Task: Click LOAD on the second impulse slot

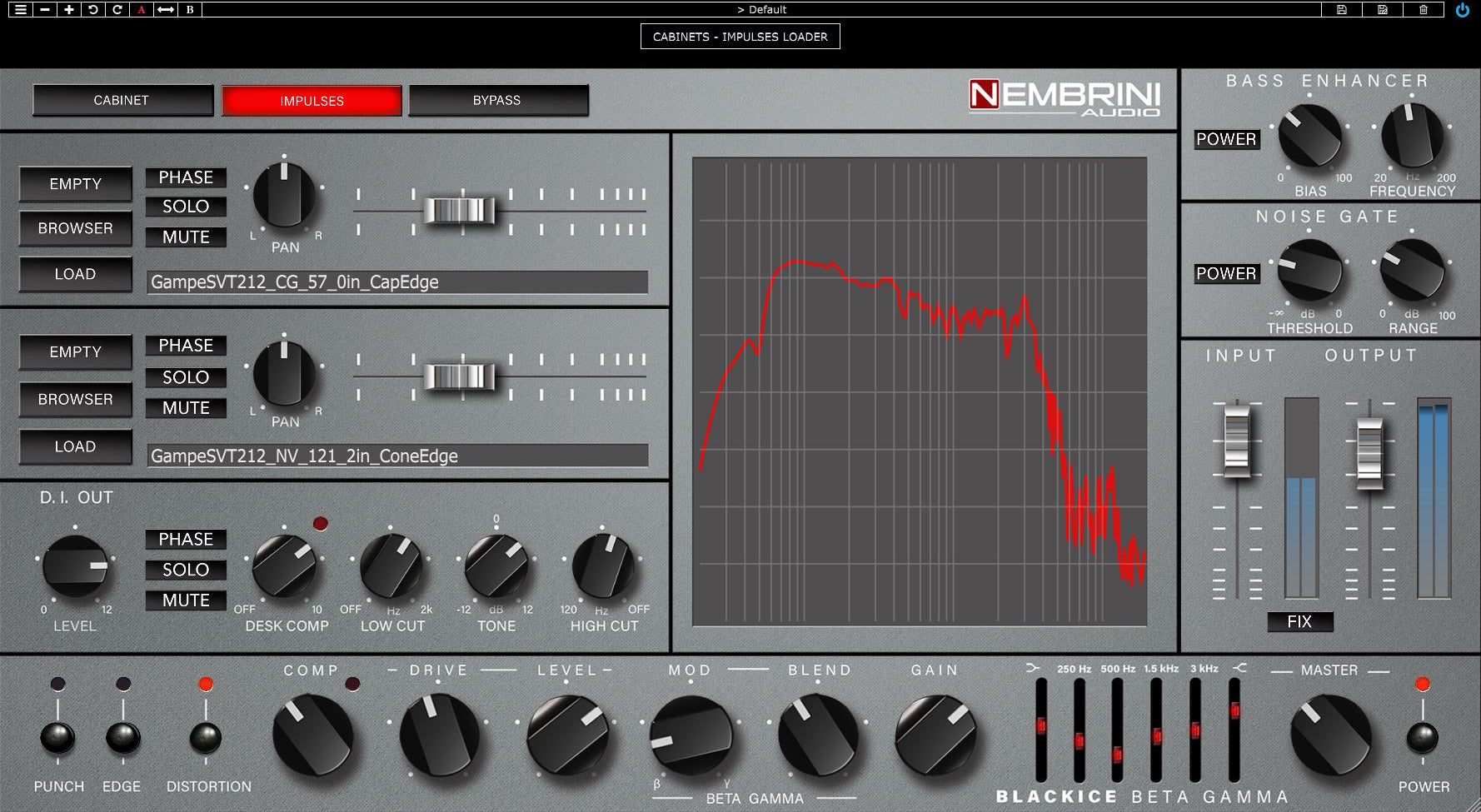Action: 74,446
